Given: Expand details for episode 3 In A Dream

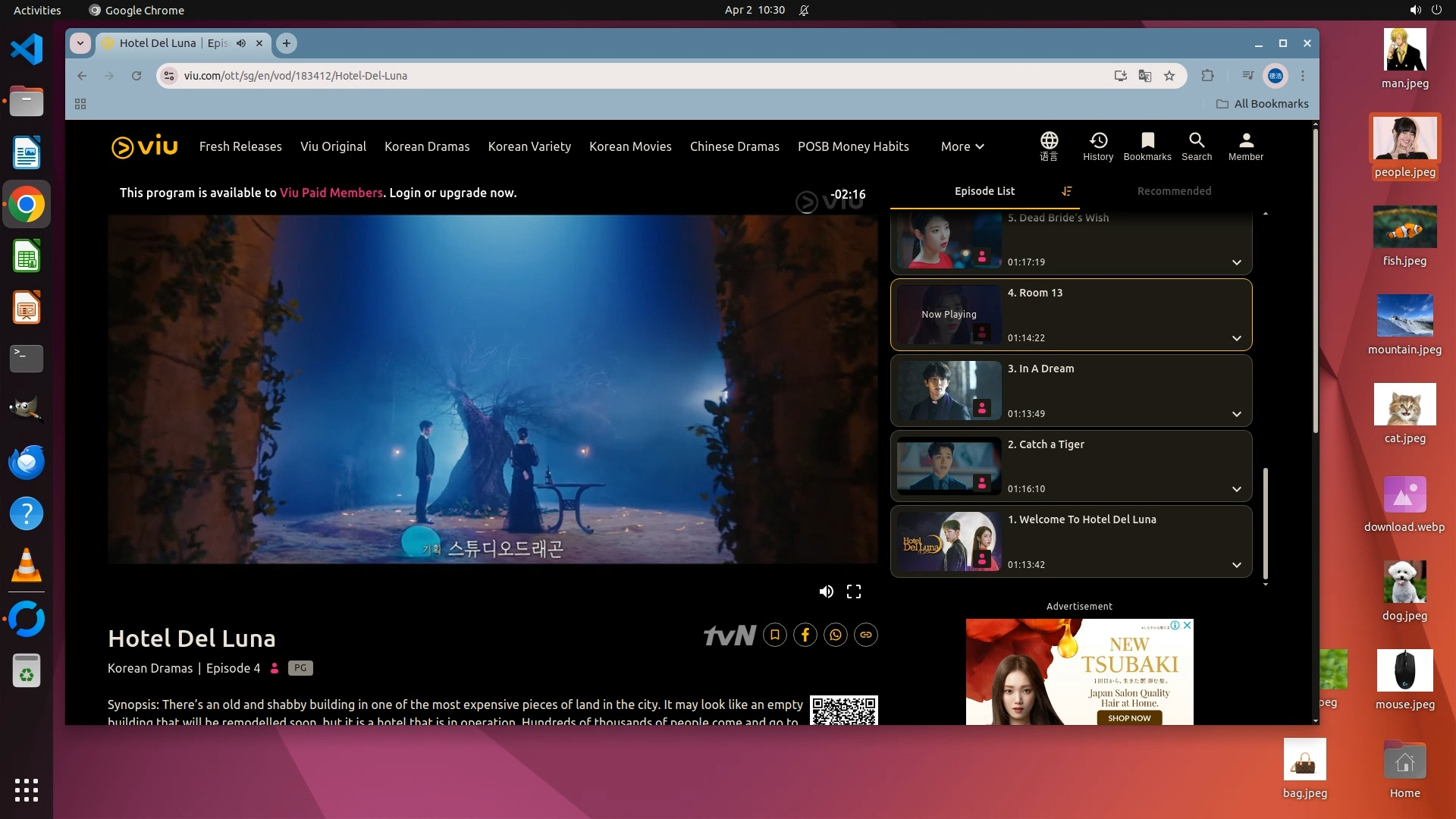Looking at the screenshot, I should tap(1236, 414).
